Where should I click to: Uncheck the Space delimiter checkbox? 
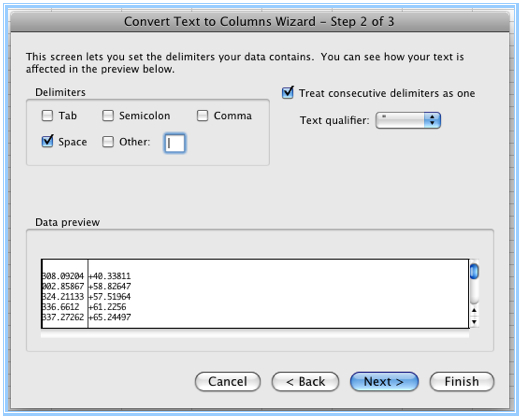[x=47, y=141]
